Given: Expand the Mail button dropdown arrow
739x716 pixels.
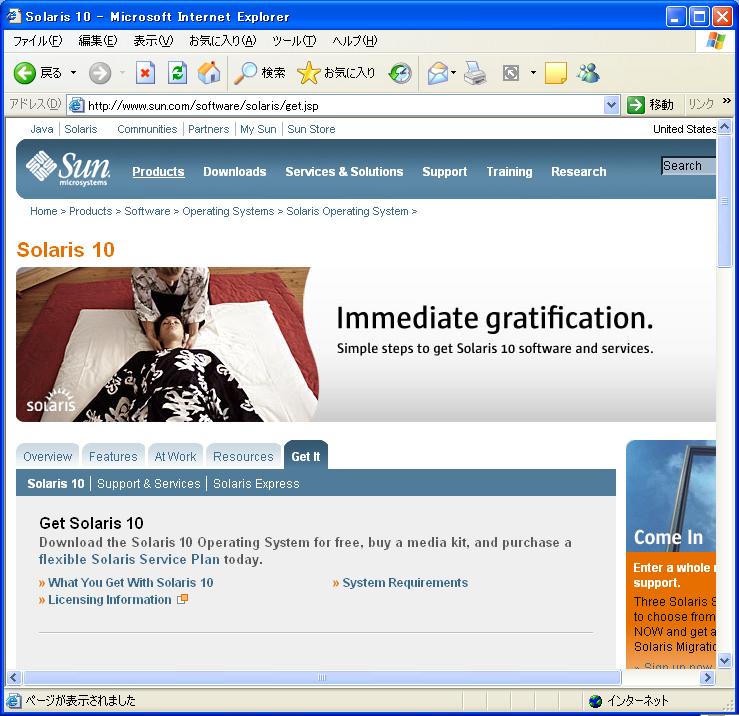Looking at the screenshot, I should pyautogui.click(x=453, y=73).
